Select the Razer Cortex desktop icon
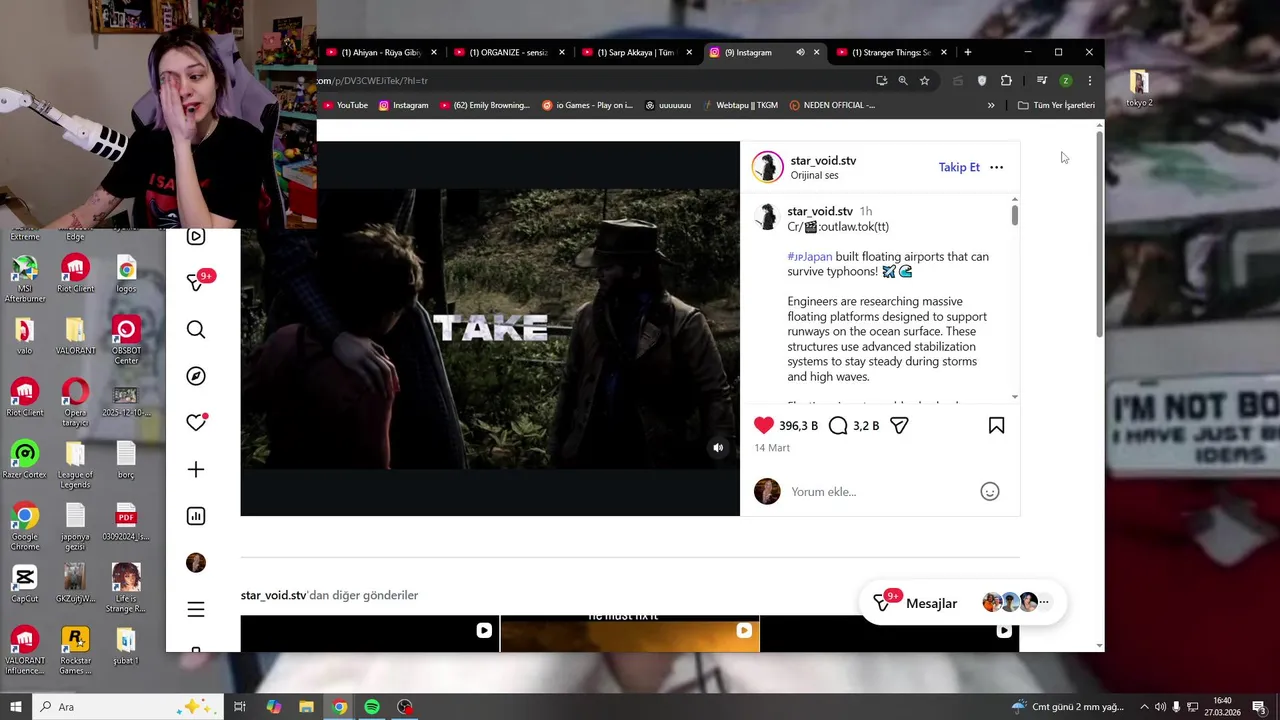This screenshot has height=720, width=1280. point(25,461)
